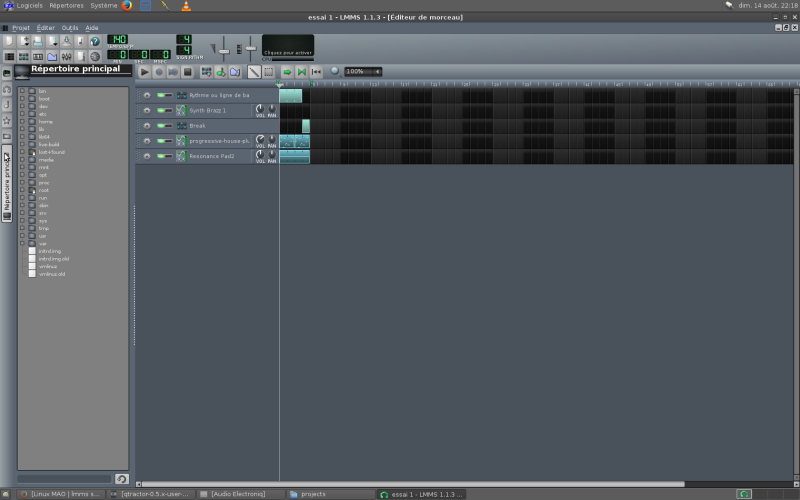Screen dimensions: 800x500
Task: Open the Éditer menu
Action: [45, 28]
